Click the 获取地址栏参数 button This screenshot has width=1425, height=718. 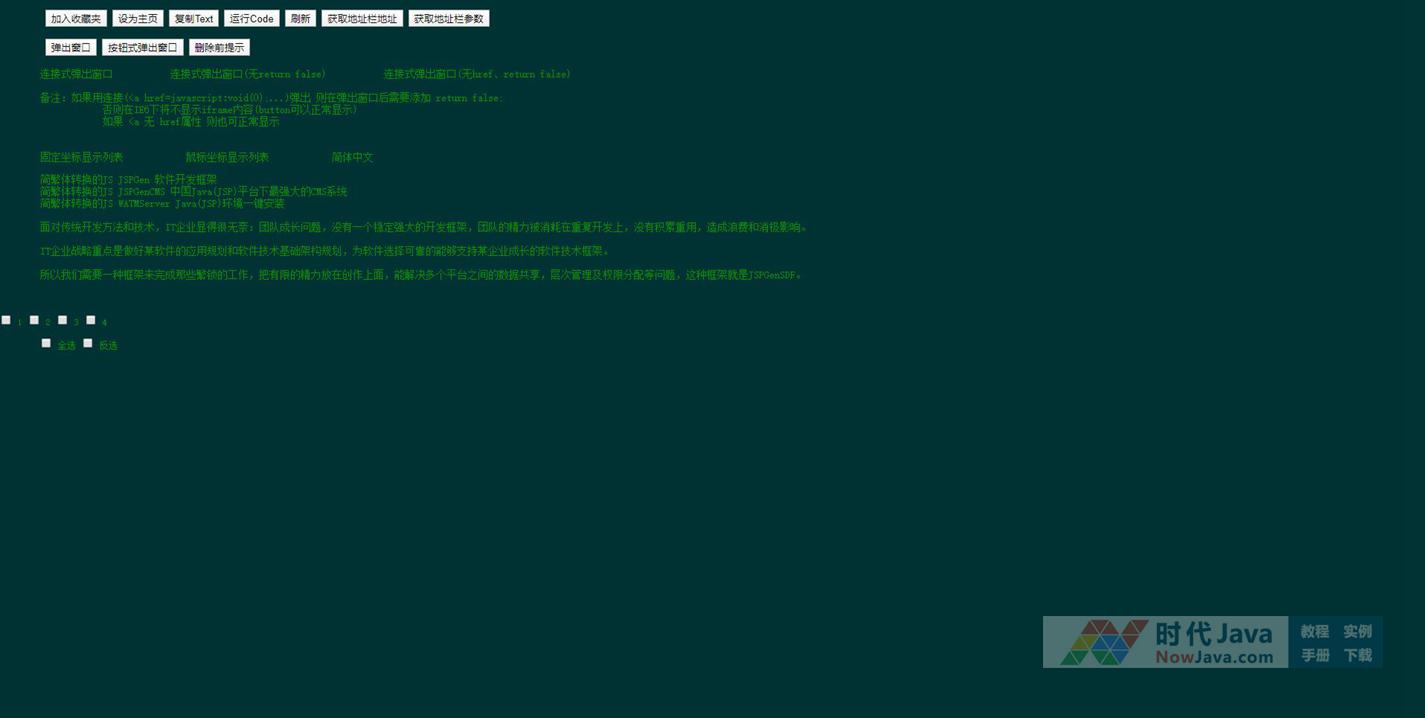point(448,19)
